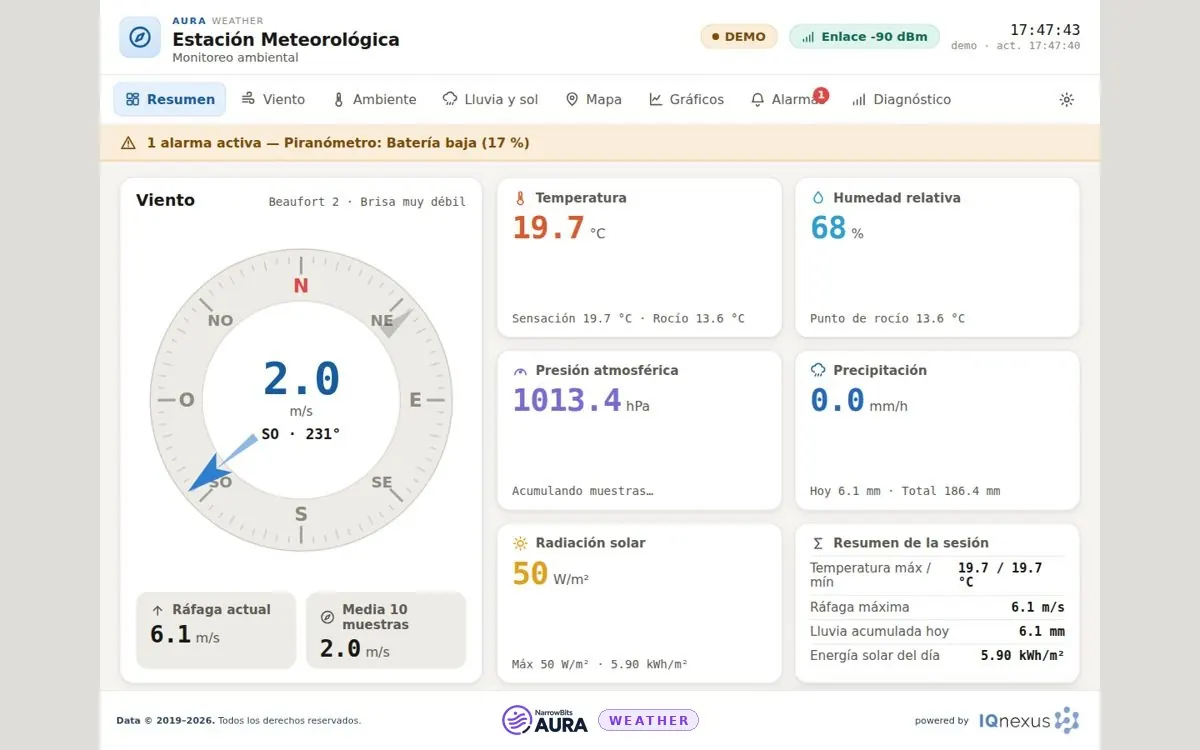Viewport: 1200px width, 750px height.
Task: Click the red alarm count badge
Action: click(821, 95)
